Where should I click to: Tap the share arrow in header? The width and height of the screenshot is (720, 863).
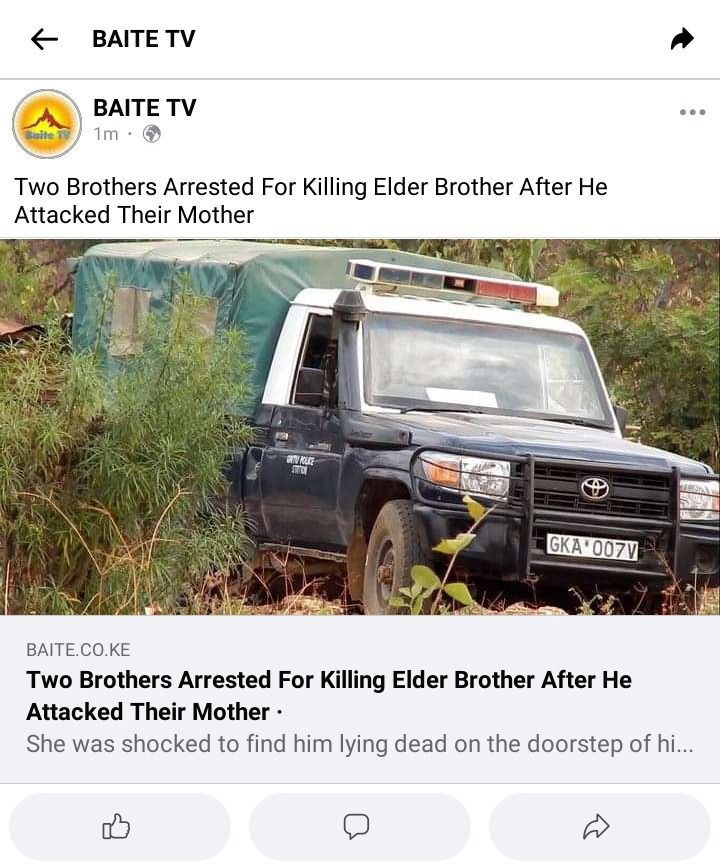tap(682, 39)
